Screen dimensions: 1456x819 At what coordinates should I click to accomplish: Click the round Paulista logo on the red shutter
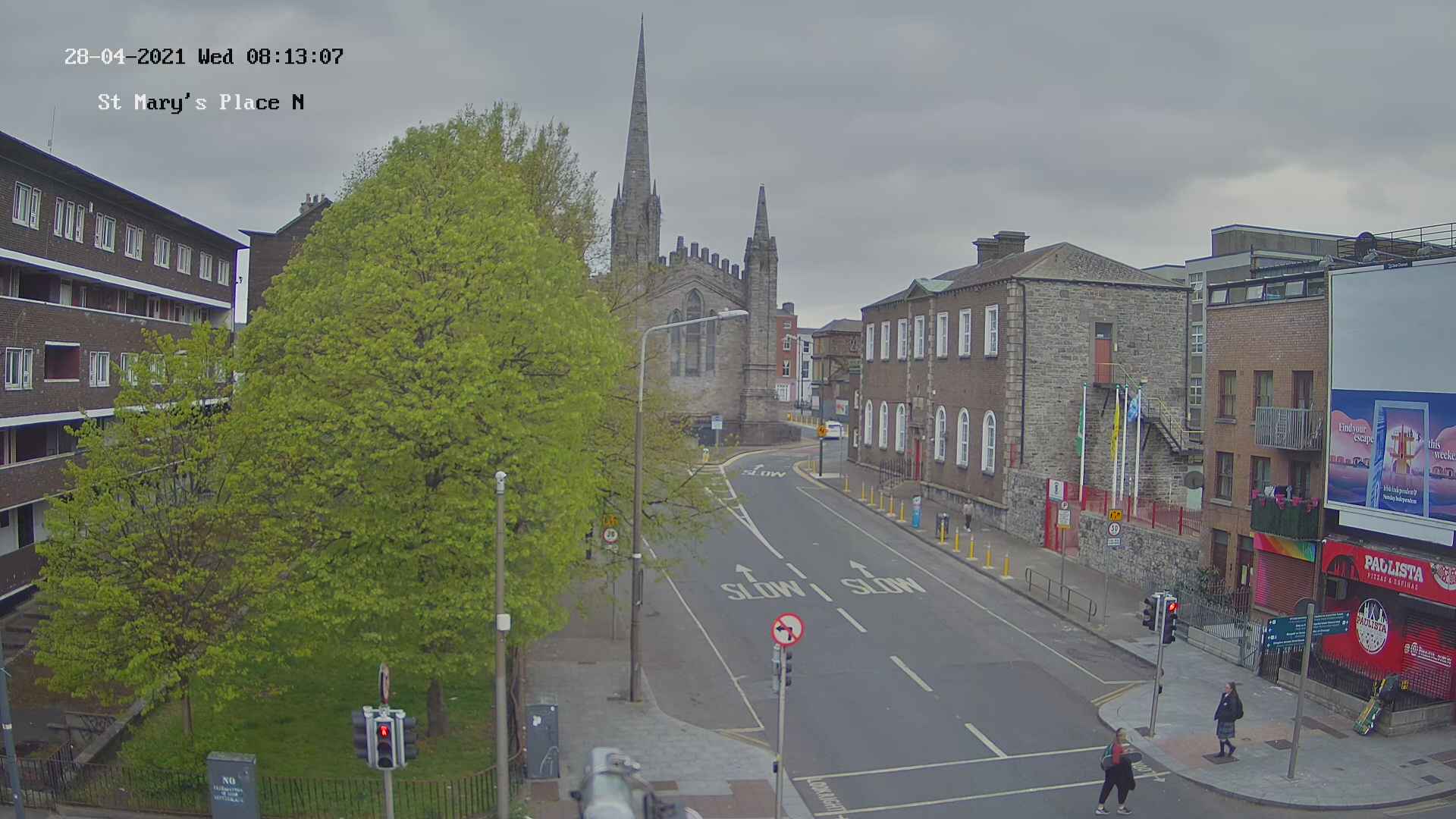(x=1371, y=626)
